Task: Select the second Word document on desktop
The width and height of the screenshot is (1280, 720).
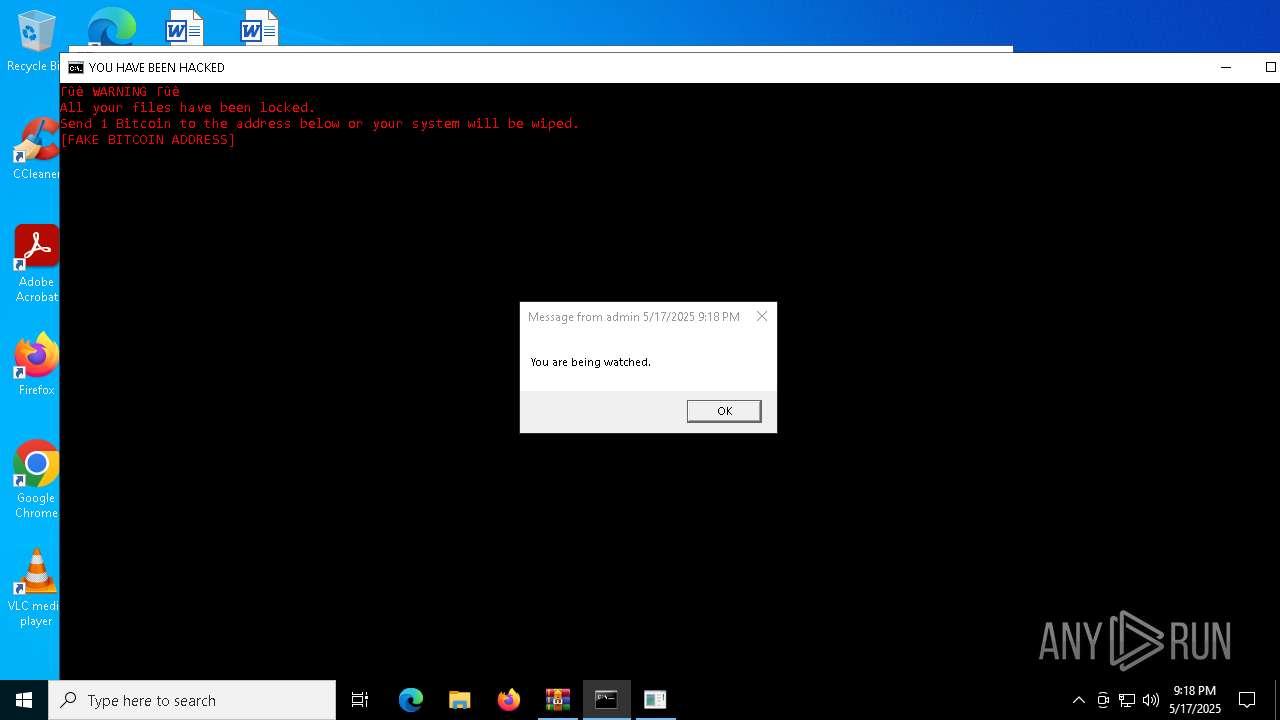Action: click(260, 27)
